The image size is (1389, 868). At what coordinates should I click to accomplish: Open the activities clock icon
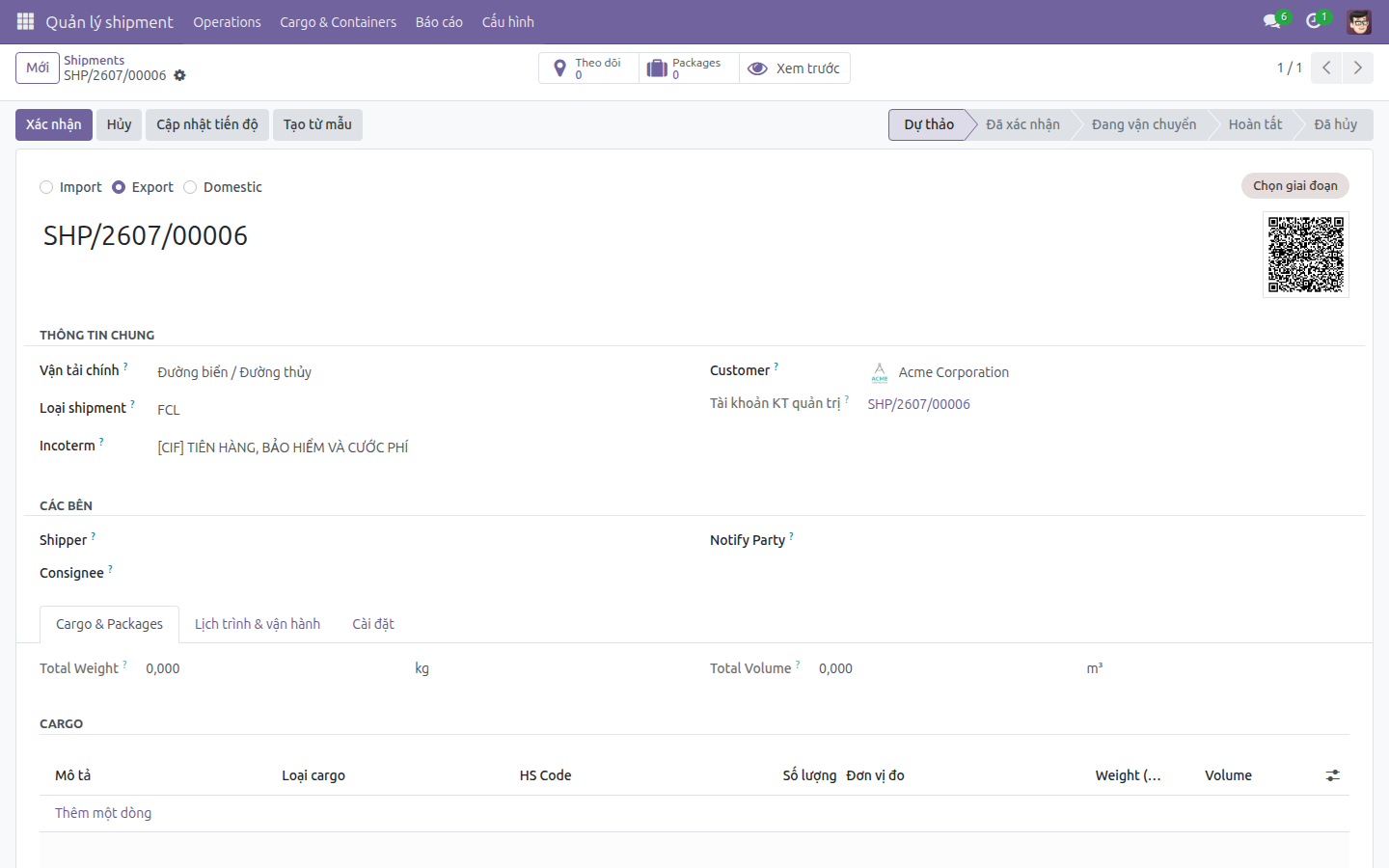[1313, 21]
